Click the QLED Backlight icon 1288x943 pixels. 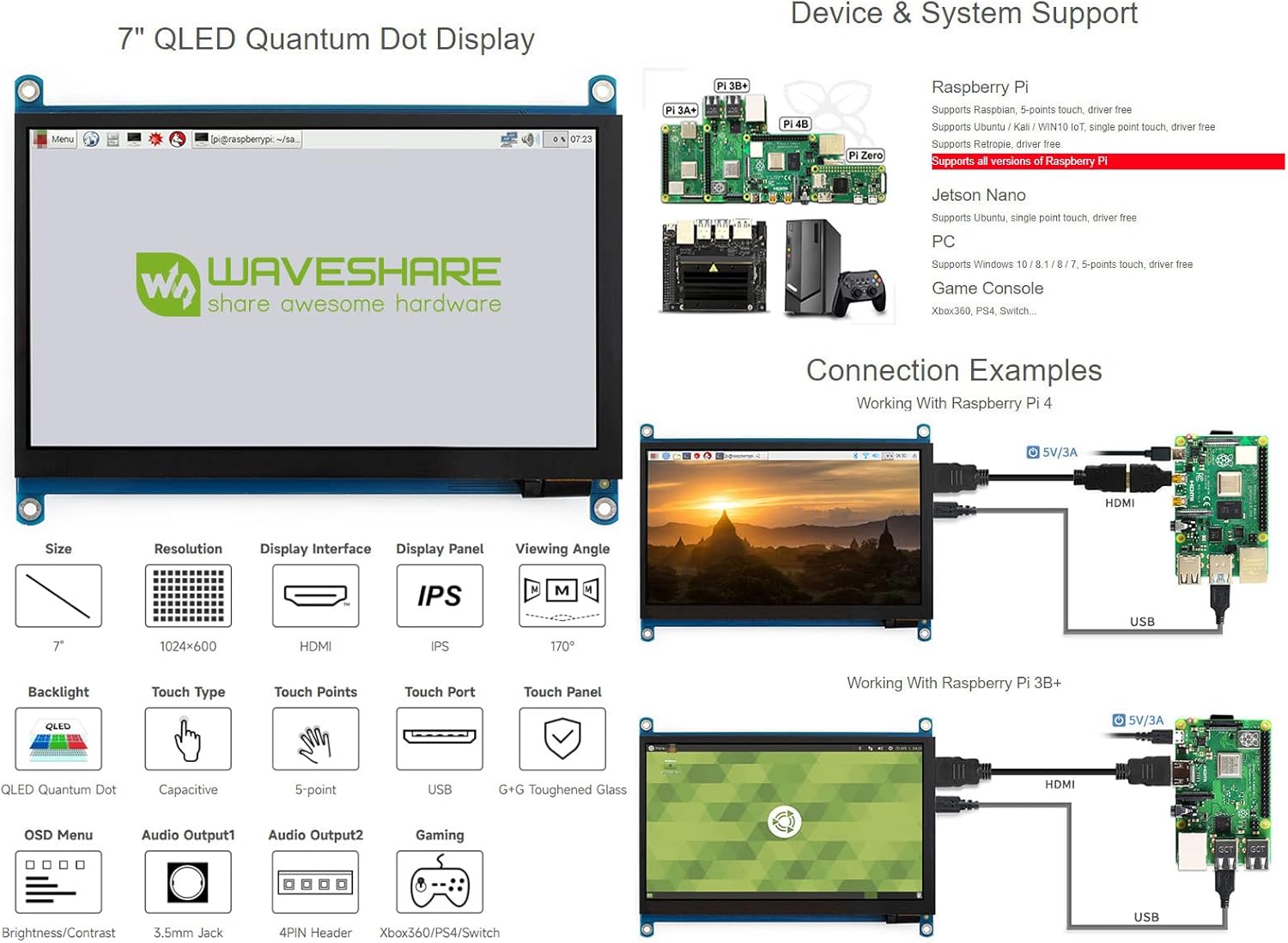click(58, 739)
